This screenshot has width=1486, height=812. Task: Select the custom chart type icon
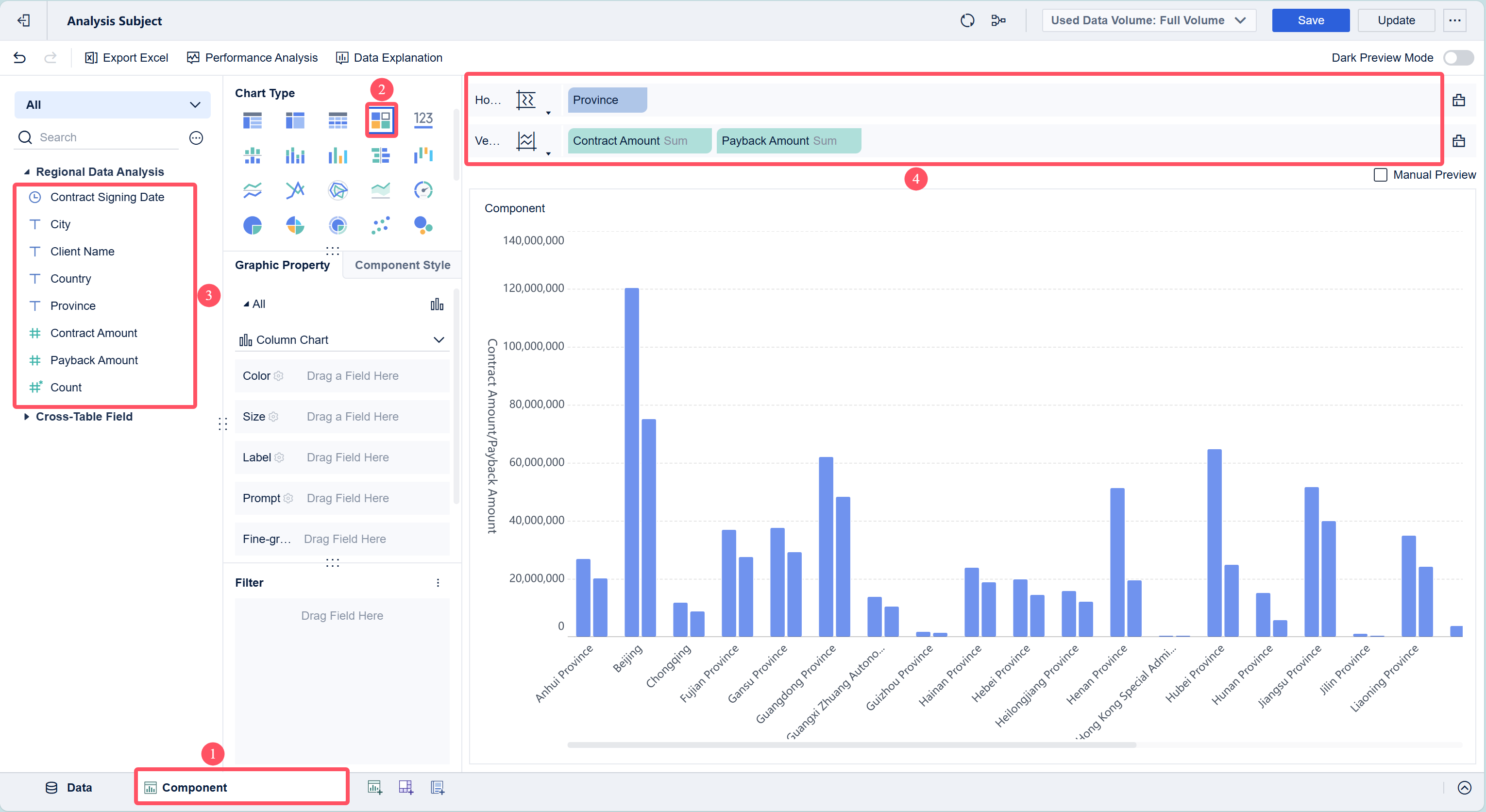point(381,120)
